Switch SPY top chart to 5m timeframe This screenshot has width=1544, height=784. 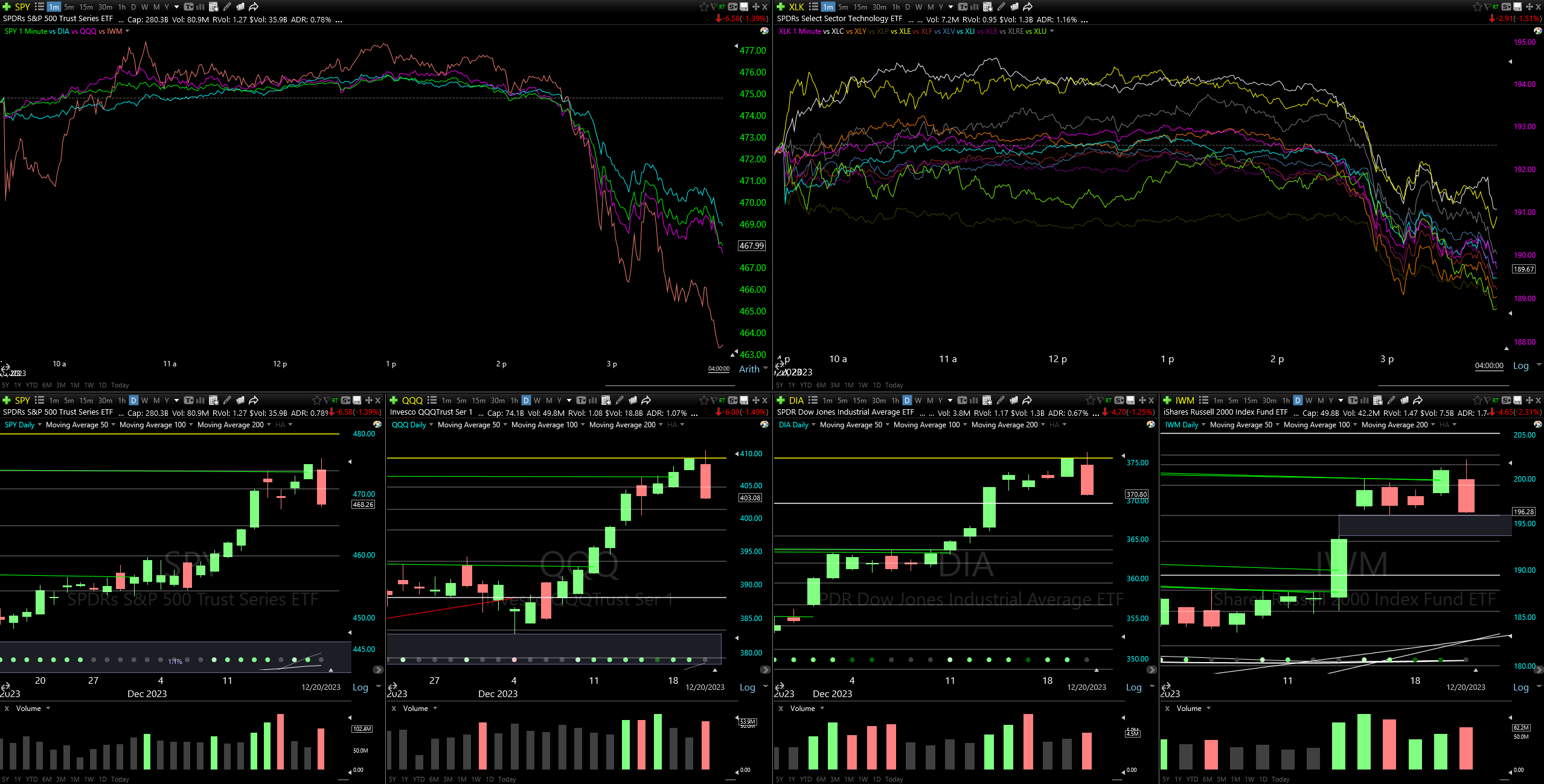[x=69, y=7]
